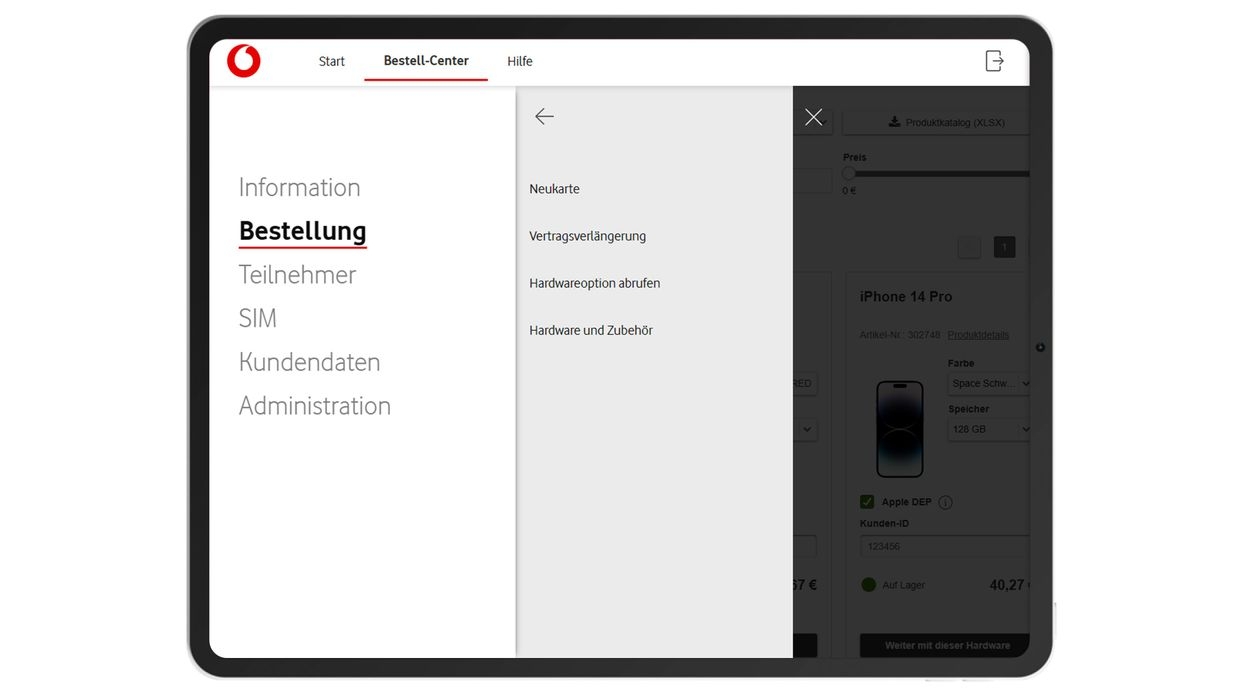Click the green Auf Lager status dot
Image resolution: width=1240 pixels, height=698 pixels.
867,584
